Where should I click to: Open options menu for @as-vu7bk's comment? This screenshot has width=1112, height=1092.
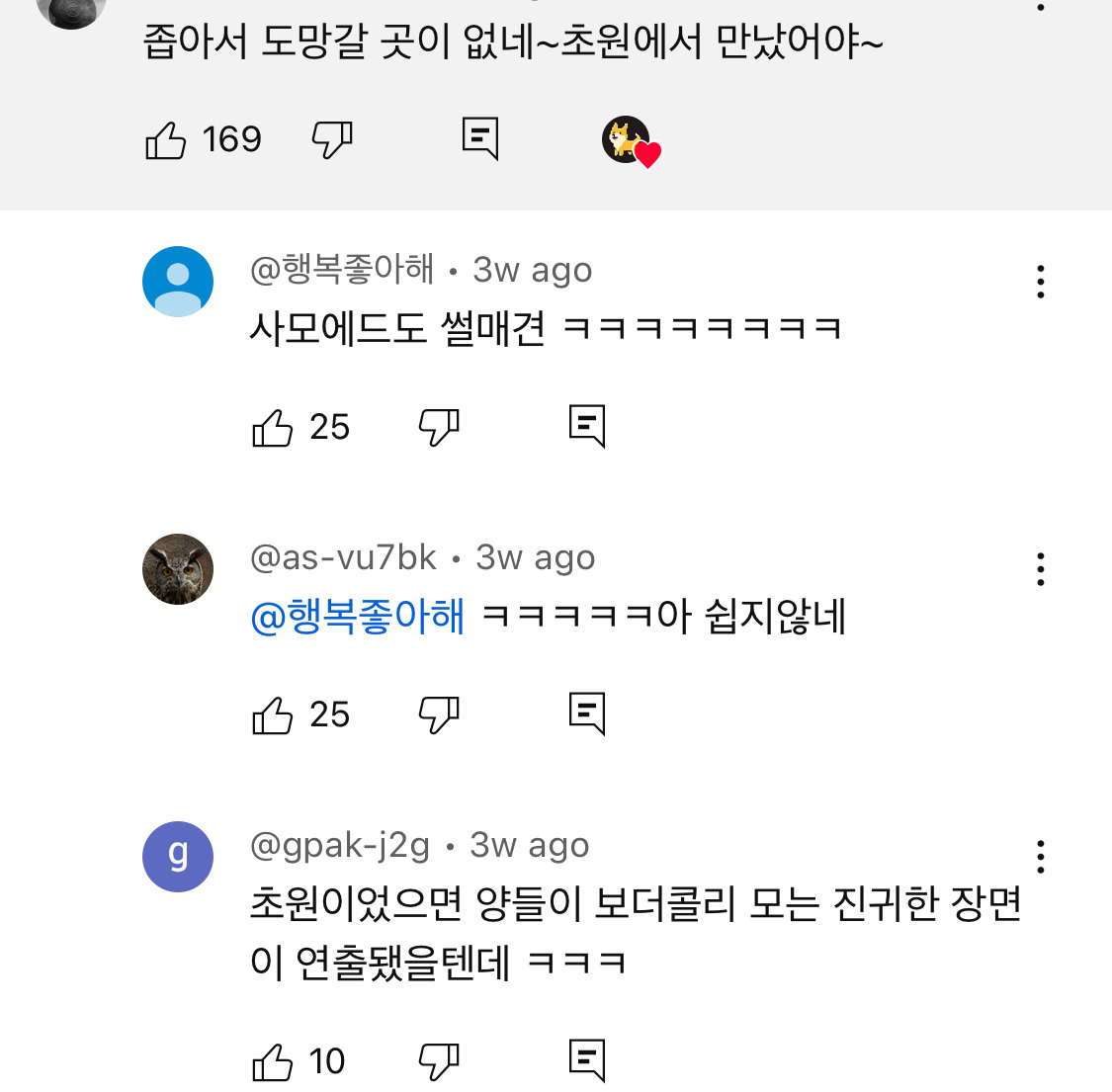(1040, 569)
